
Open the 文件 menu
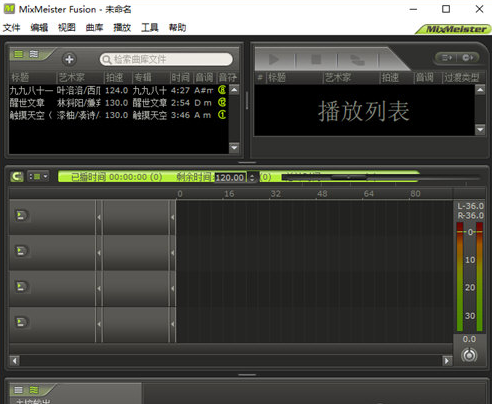tap(12, 27)
